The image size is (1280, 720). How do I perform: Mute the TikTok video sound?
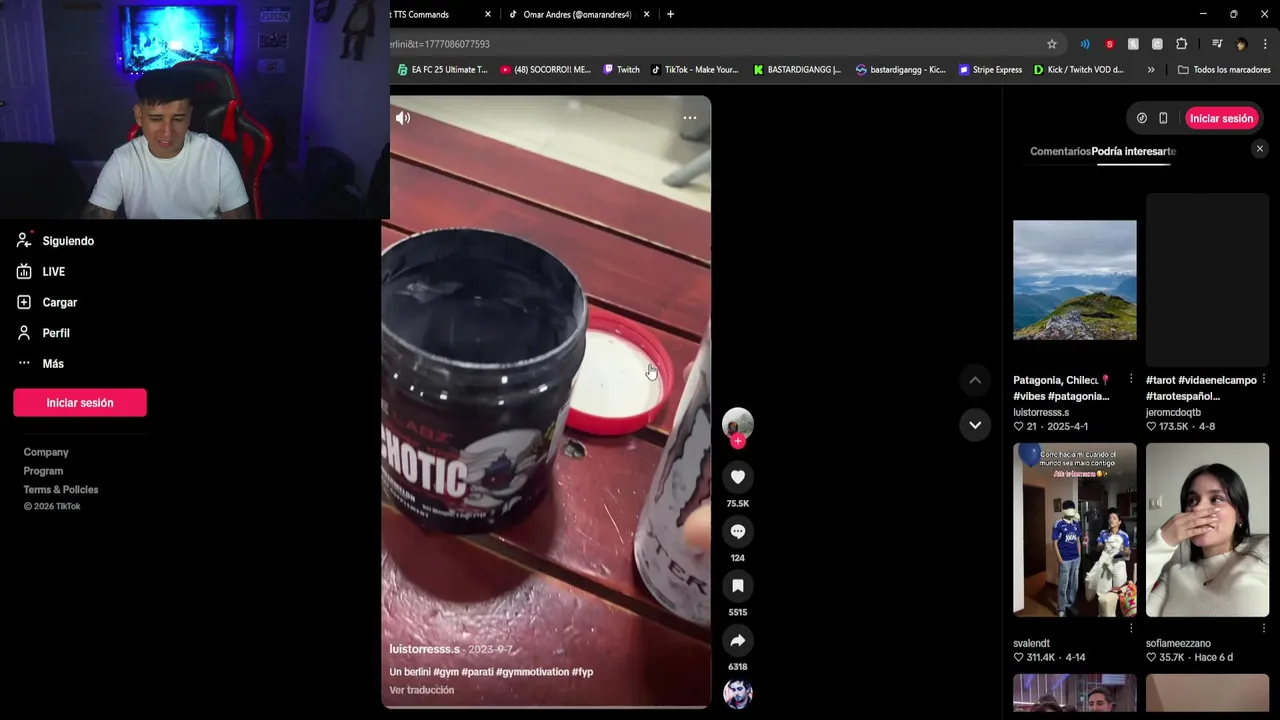tap(403, 118)
